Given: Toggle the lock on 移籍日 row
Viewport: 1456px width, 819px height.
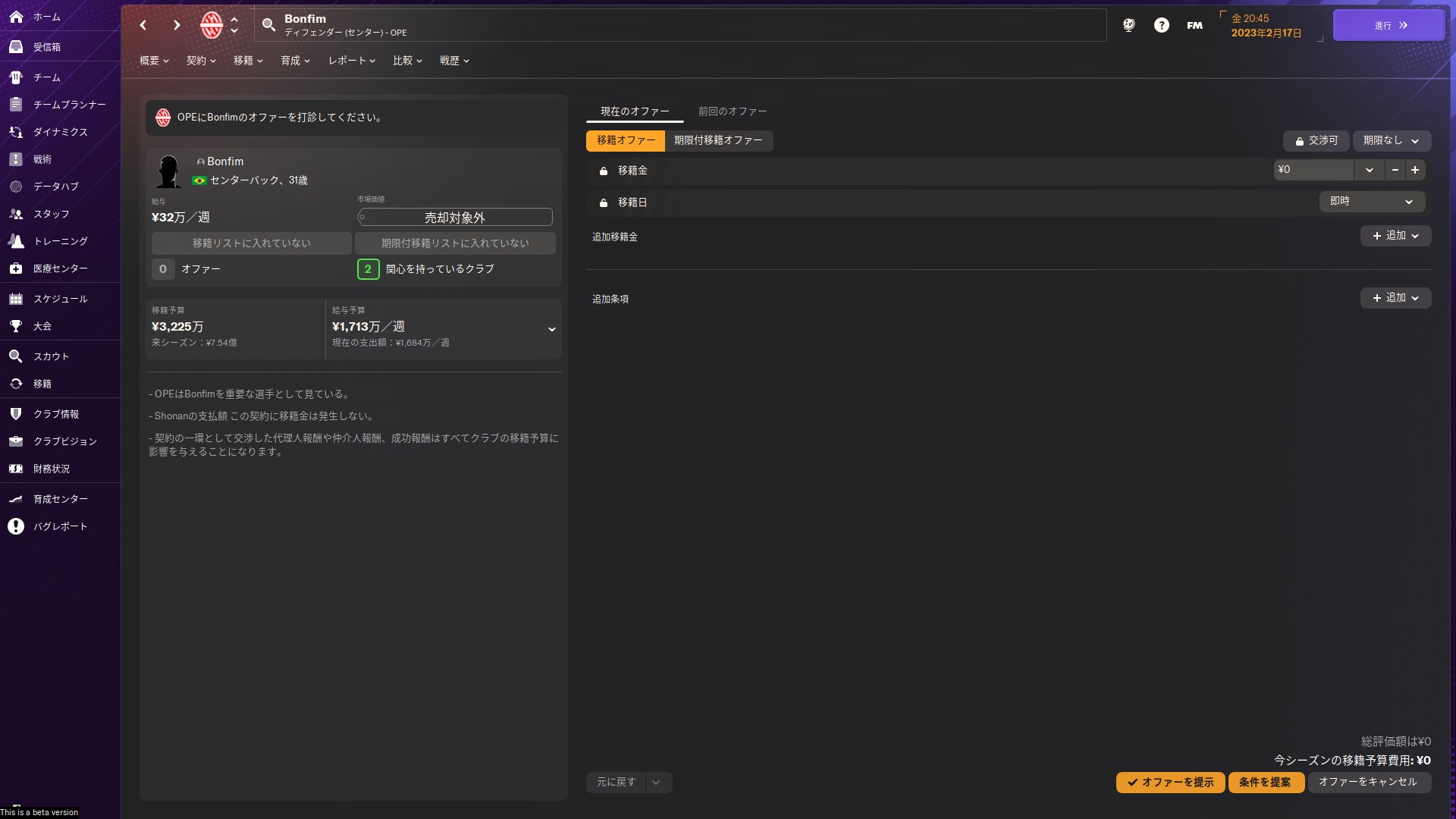Looking at the screenshot, I should point(604,203).
